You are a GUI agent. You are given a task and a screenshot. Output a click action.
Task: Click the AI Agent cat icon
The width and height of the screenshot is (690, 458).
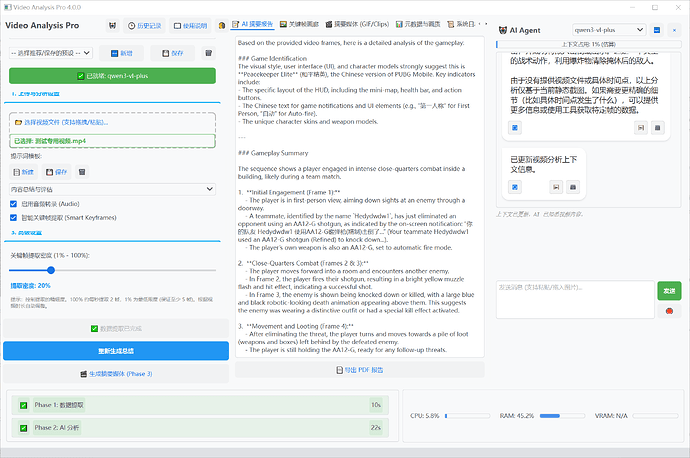coord(503,30)
